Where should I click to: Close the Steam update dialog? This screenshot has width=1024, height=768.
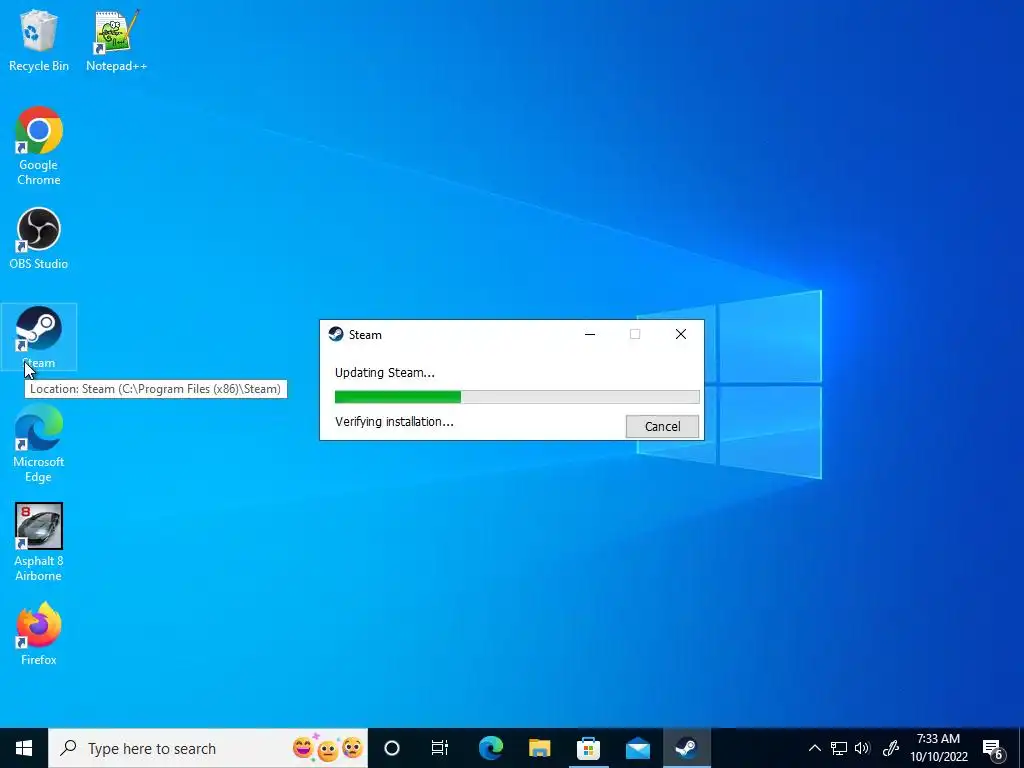click(680, 334)
